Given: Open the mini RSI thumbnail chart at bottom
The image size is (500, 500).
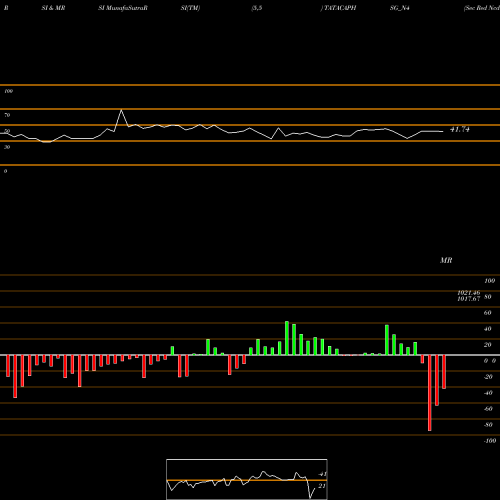Looking at the screenshot, I should [x=247, y=479].
